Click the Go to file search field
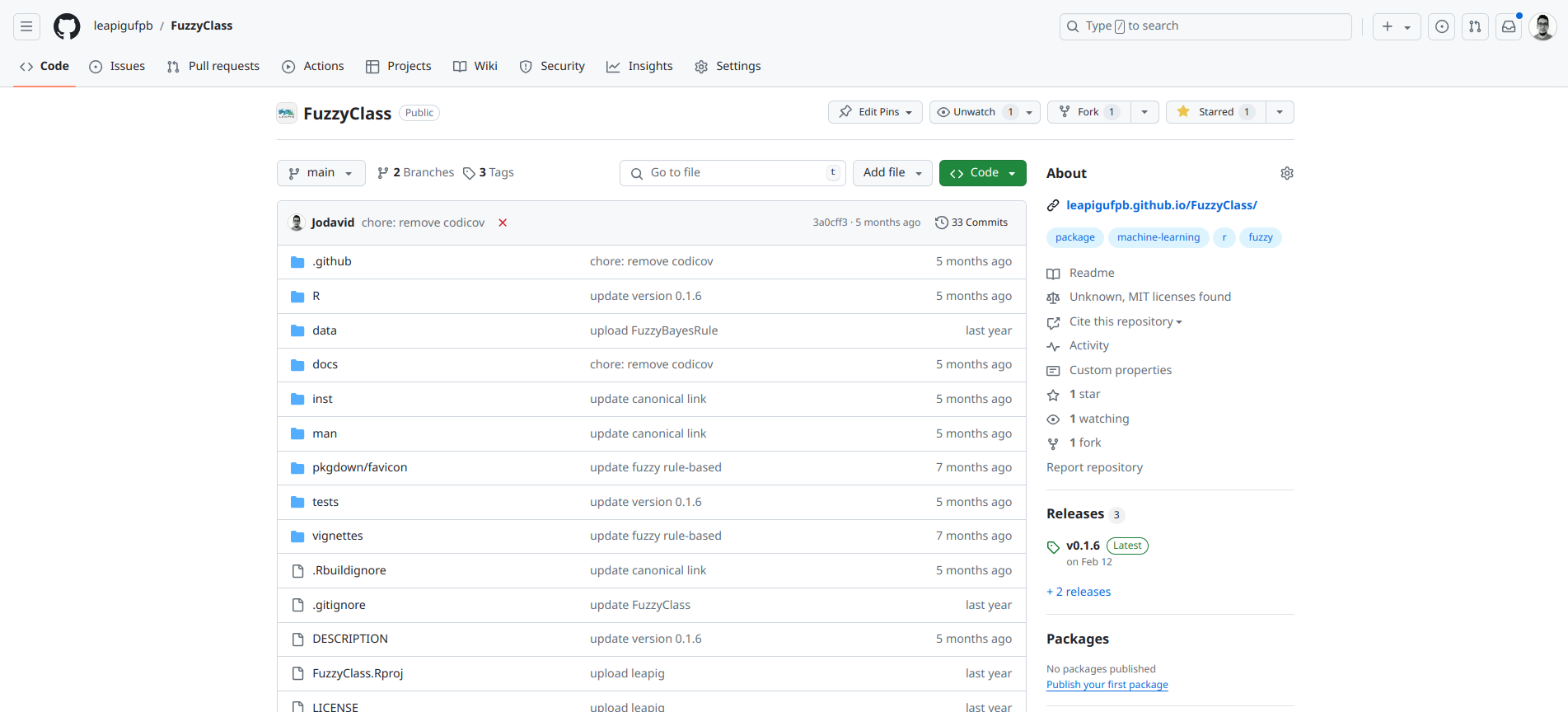The width and height of the screenshot is (1568, 712). point(732,173)
